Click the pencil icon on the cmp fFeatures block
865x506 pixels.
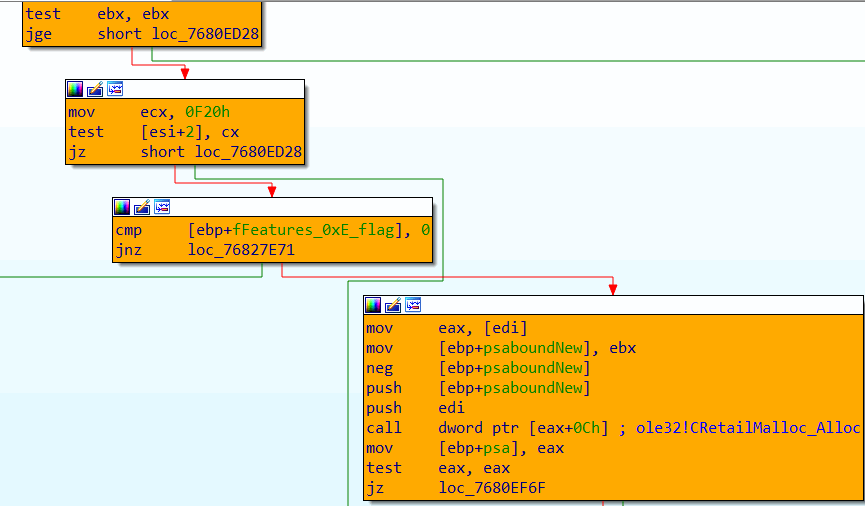pos(142,207)
